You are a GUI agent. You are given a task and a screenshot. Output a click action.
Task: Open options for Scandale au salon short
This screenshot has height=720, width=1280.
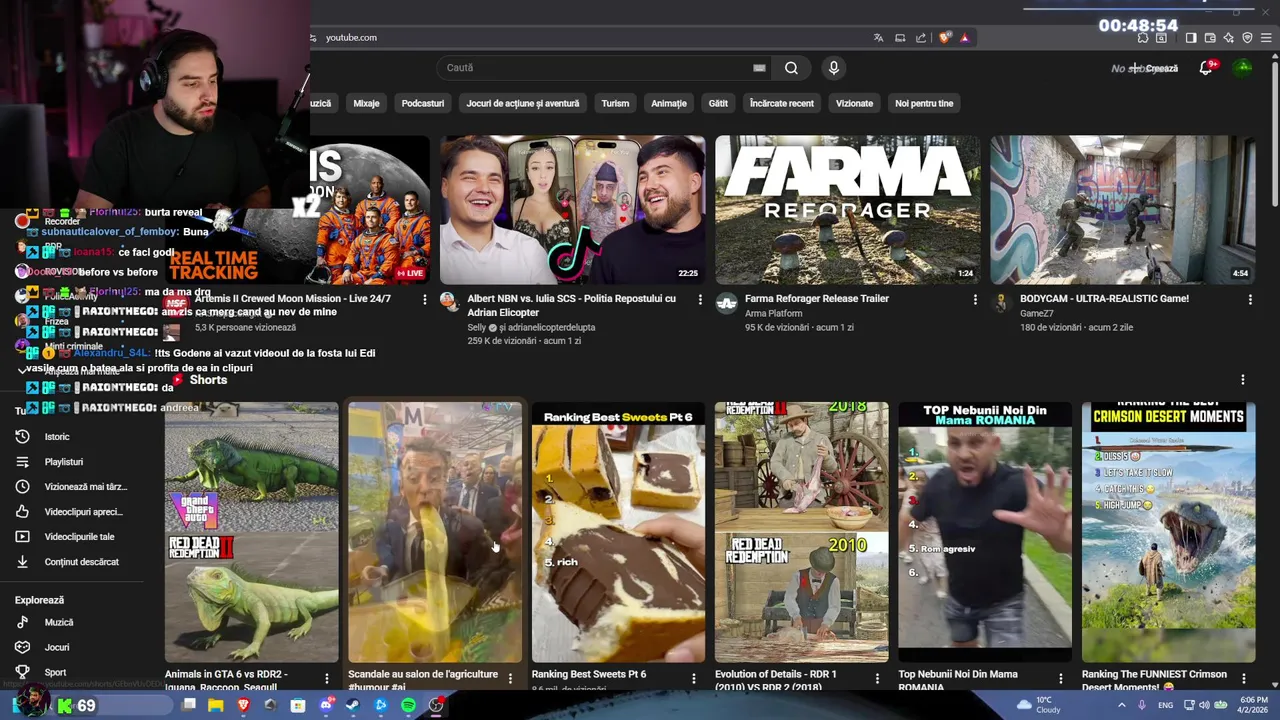510,679
